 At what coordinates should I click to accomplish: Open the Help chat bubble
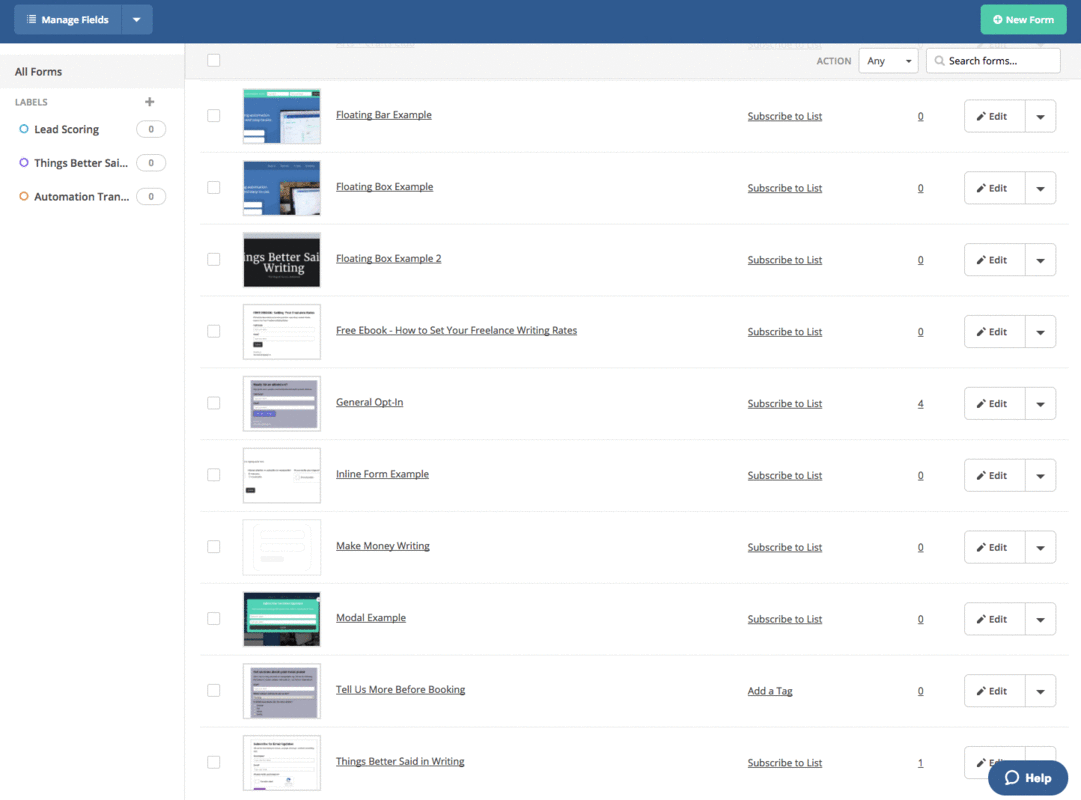pyautogui.click(x=1028, y=777)
